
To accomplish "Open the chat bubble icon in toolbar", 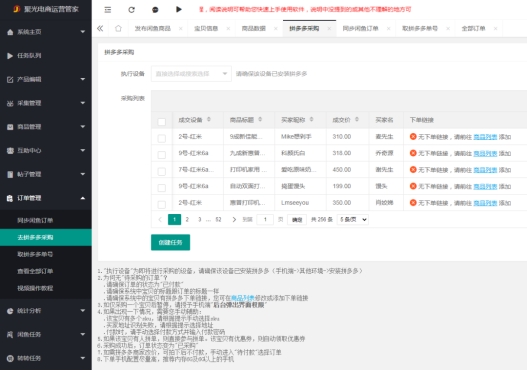I will click(155, 10).
